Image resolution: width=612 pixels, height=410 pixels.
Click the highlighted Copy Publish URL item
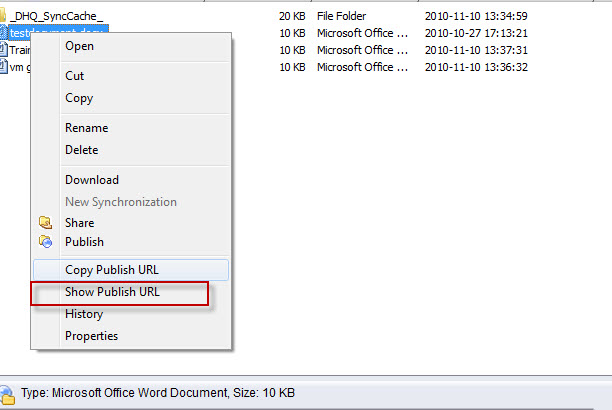(x=112, y=270)
